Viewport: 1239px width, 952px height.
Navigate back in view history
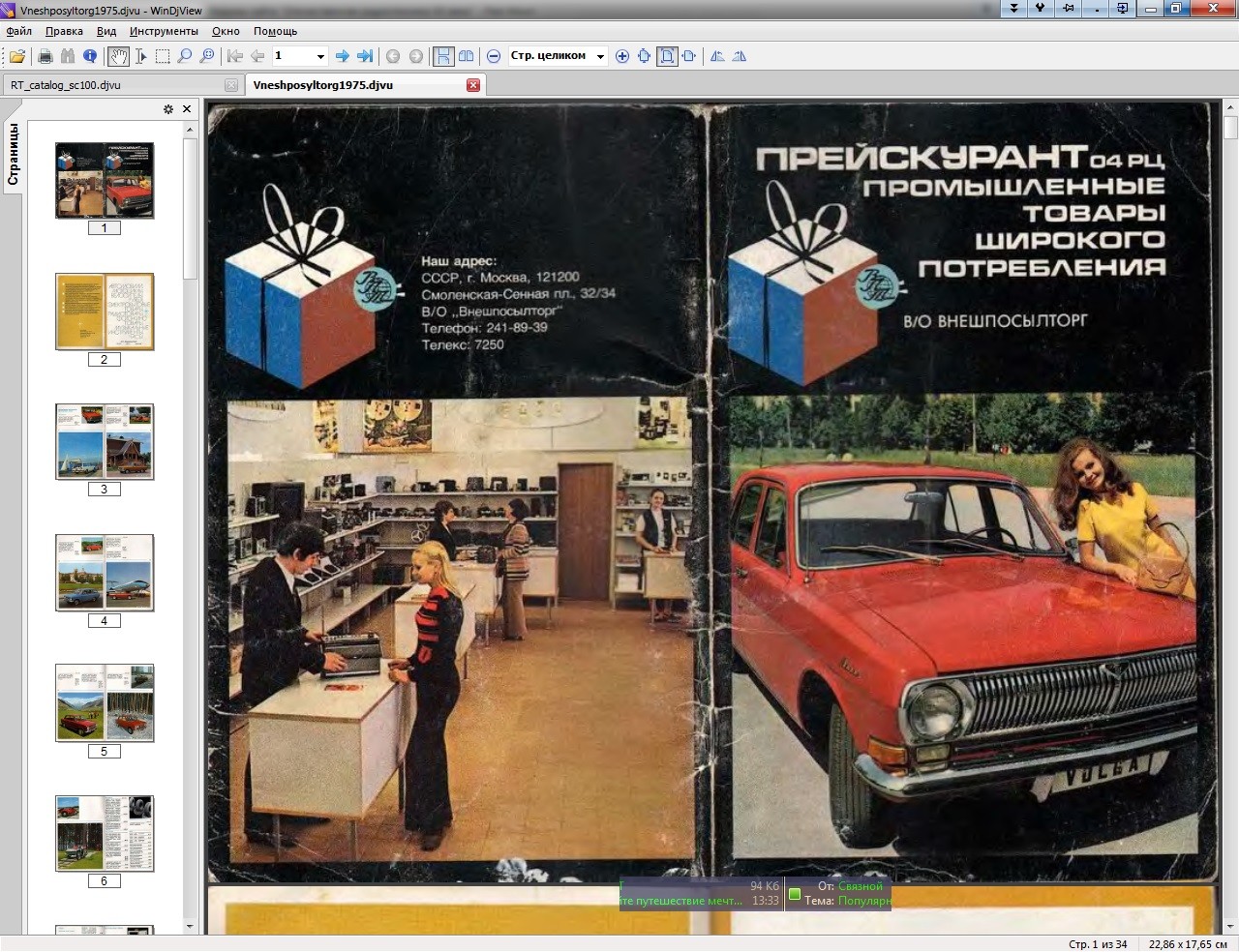point(393,56)
